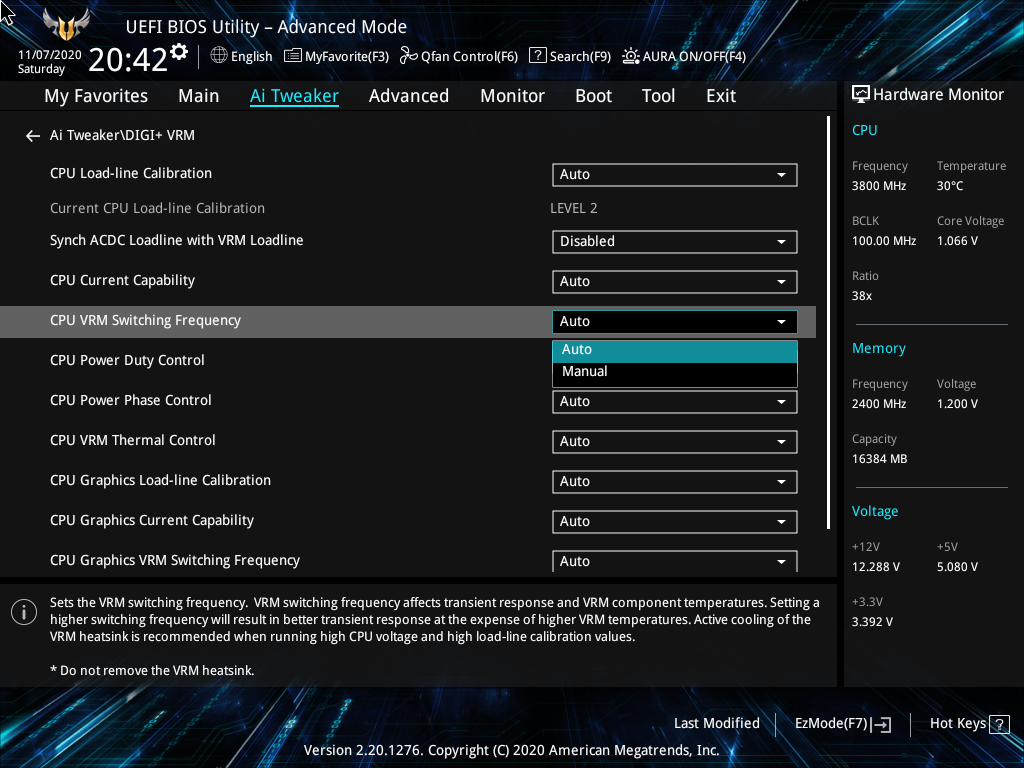This screenshot has height=768, width=1024.
Task: Switch to Advanced tab
Action: click(409, 96)
